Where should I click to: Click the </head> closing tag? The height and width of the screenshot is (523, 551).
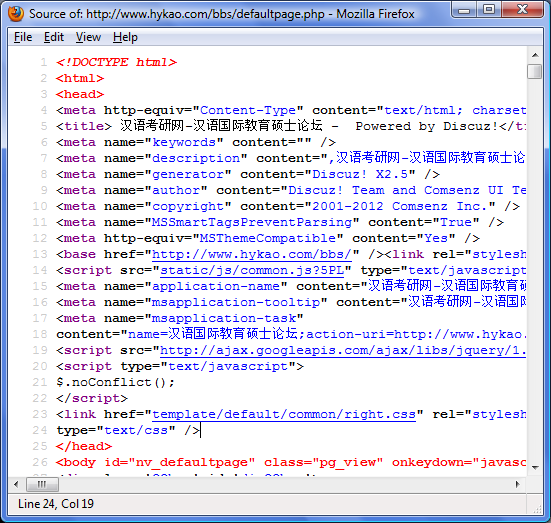coord(84,446)
